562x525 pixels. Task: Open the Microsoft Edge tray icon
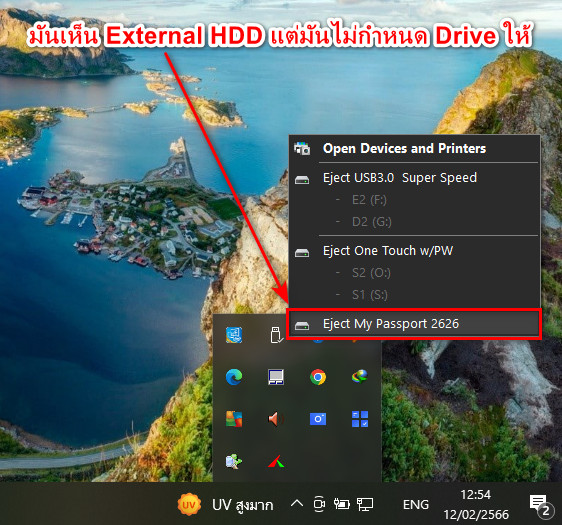234,377
